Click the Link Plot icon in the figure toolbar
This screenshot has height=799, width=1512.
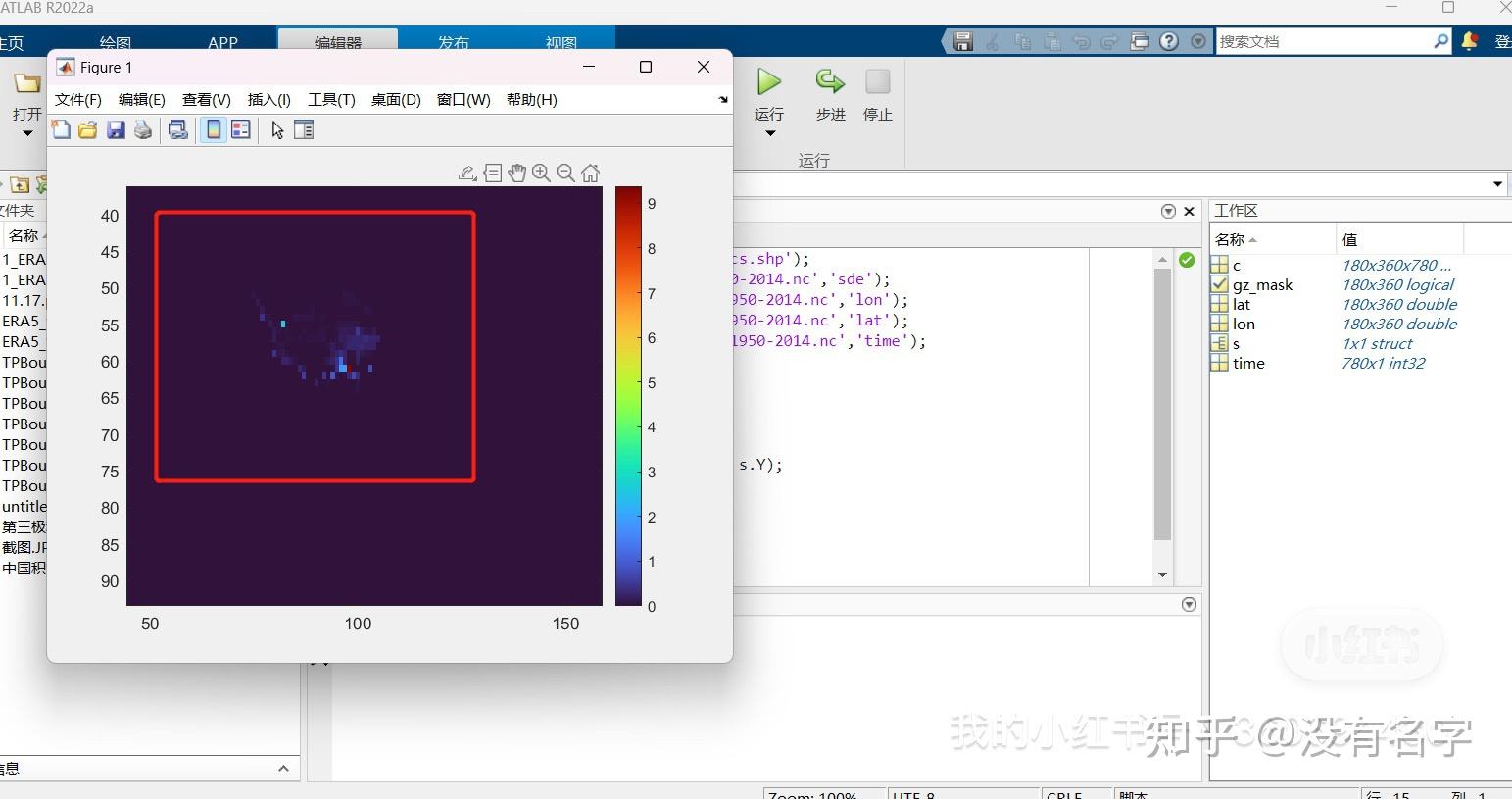[x=177, y=129]
